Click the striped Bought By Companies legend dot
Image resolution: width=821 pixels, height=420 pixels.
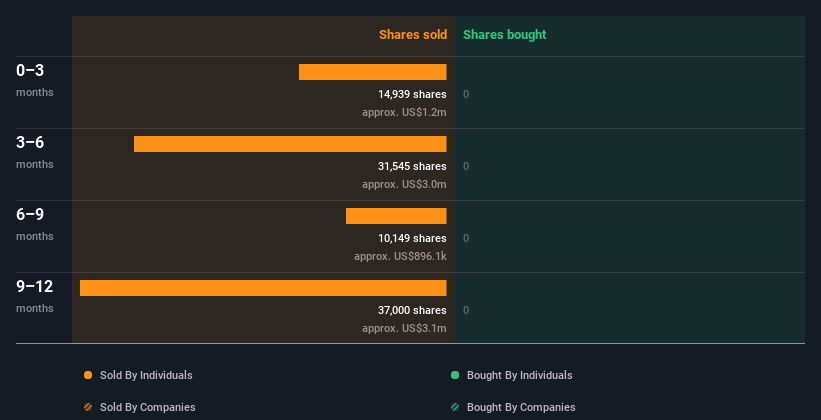455,407
